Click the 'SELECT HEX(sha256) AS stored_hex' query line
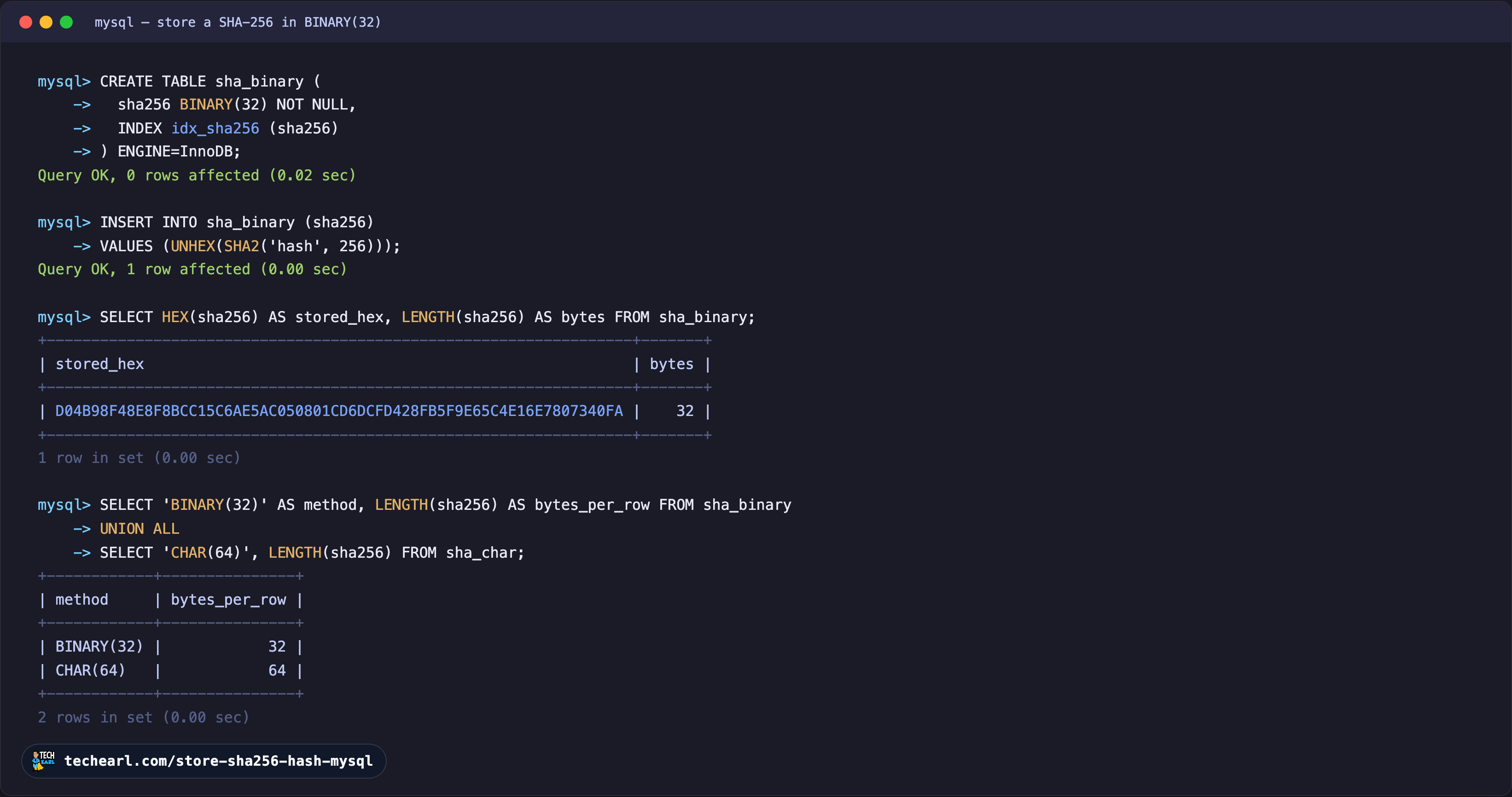 point(396,317)
